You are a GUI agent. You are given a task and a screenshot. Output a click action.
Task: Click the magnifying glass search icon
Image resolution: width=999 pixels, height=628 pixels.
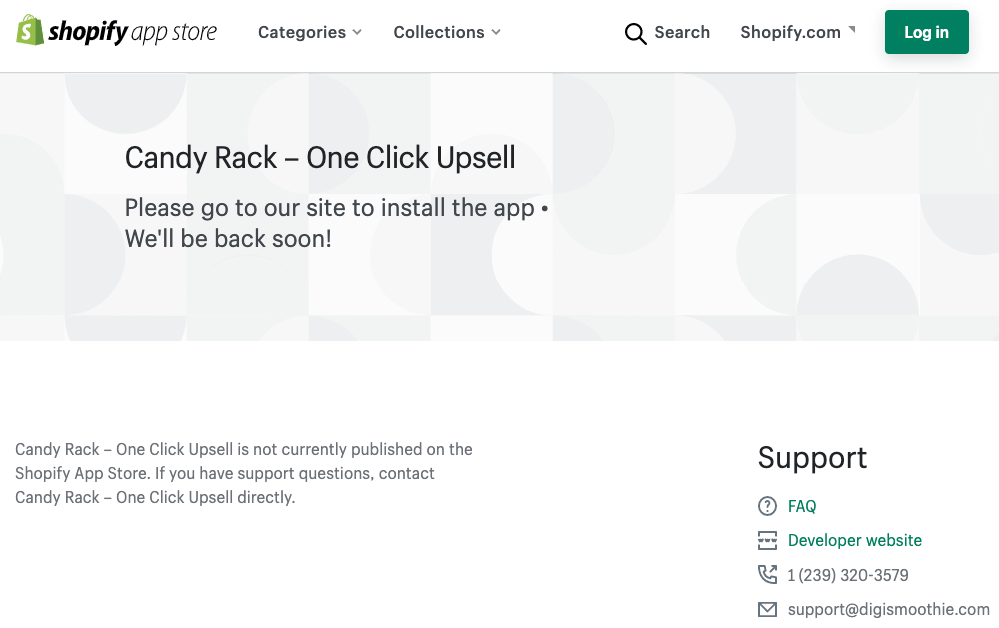(635, 33)
